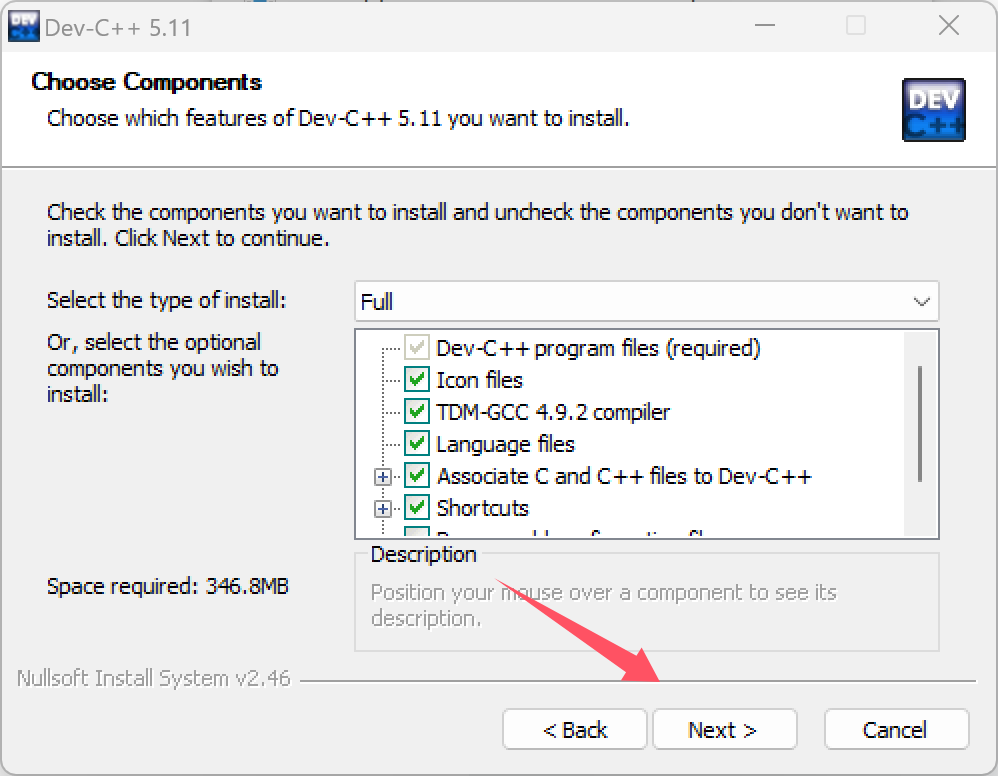Cancel the installation

tap(896, 730)
